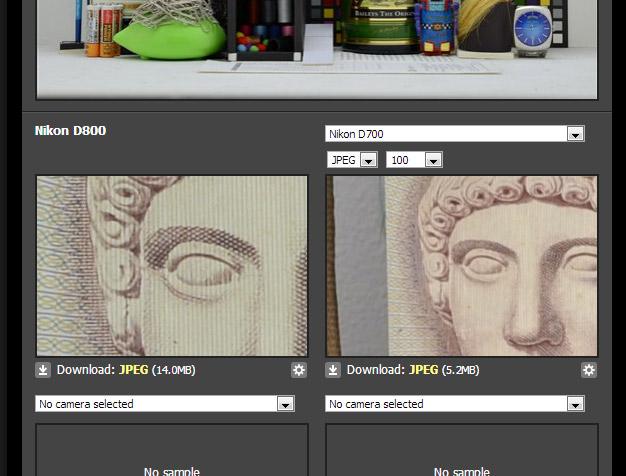Open the JPEG format dropdown
This screenshot has height=476, width=626.
352,160
